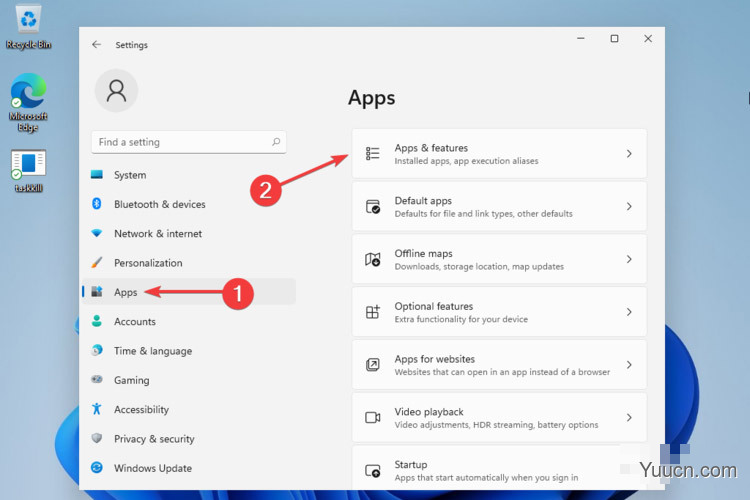Click the Apps sidebar icon
Image resolution: width=750 pixels, height=500 pixels.
coord(97,291)
